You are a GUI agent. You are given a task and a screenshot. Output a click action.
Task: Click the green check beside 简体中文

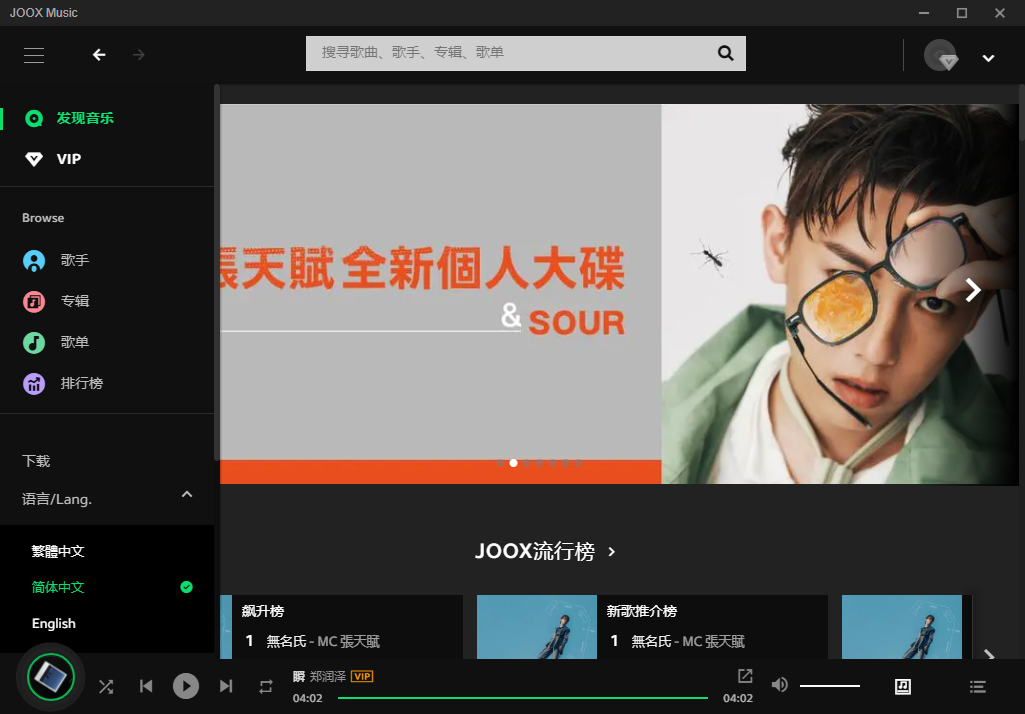coord(186,587)
